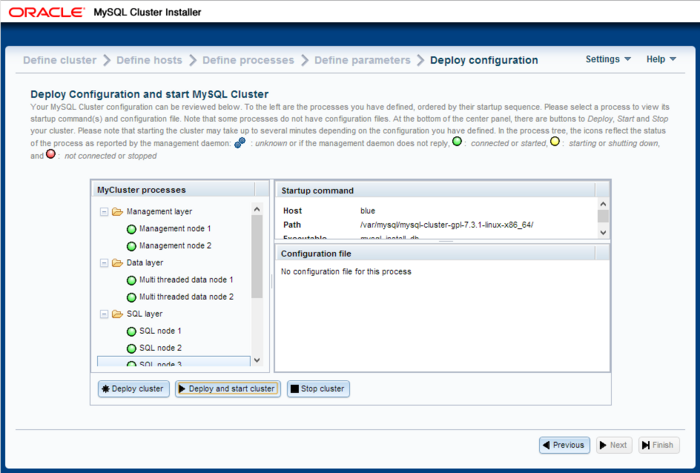Collapse the SQL layer tree node
This screenshot has height=473, width=700.
pos(104,314)
